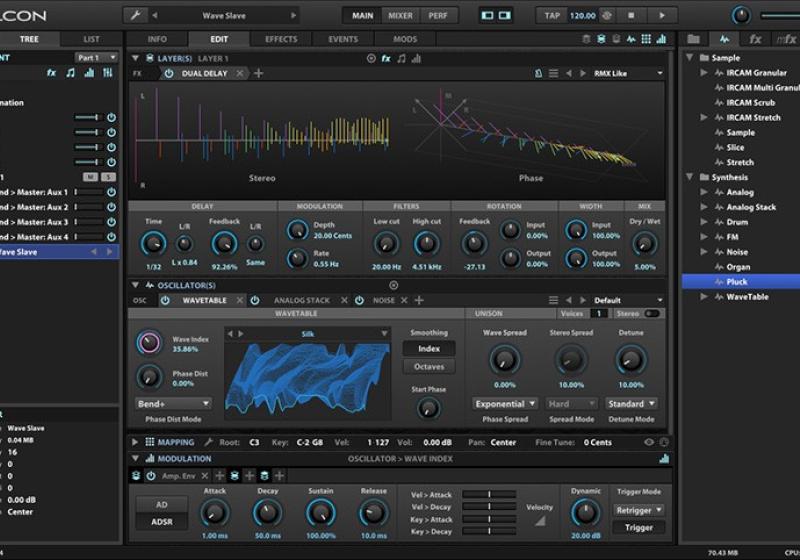Toggle power for the Dual Delay effect
This screenshot has width=800, height=560.
168,74
